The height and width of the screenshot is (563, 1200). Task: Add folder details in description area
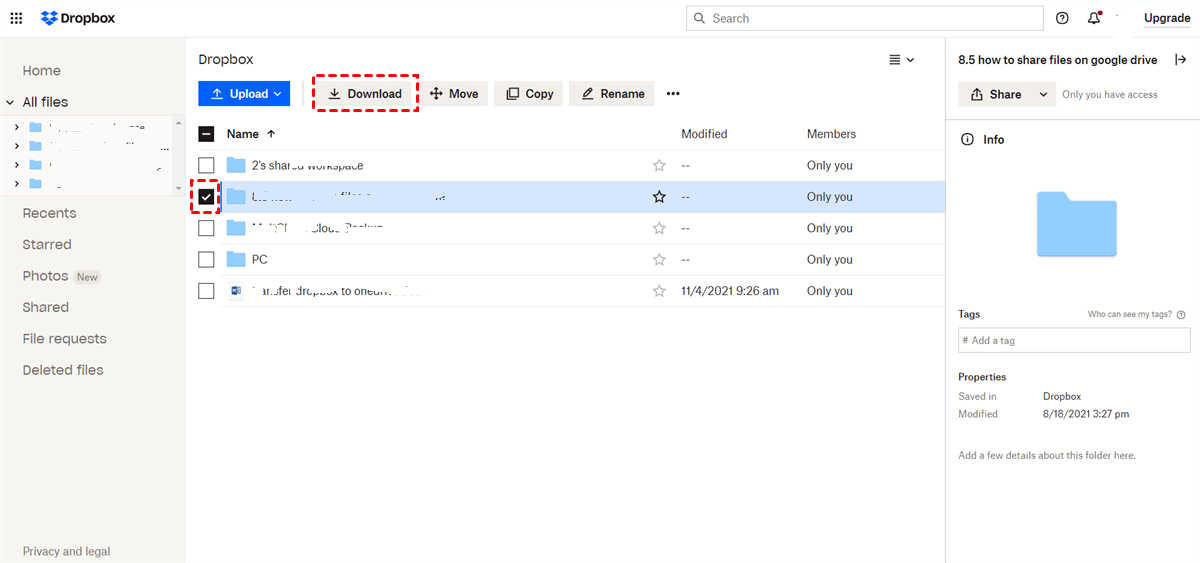pos(1047,455)
